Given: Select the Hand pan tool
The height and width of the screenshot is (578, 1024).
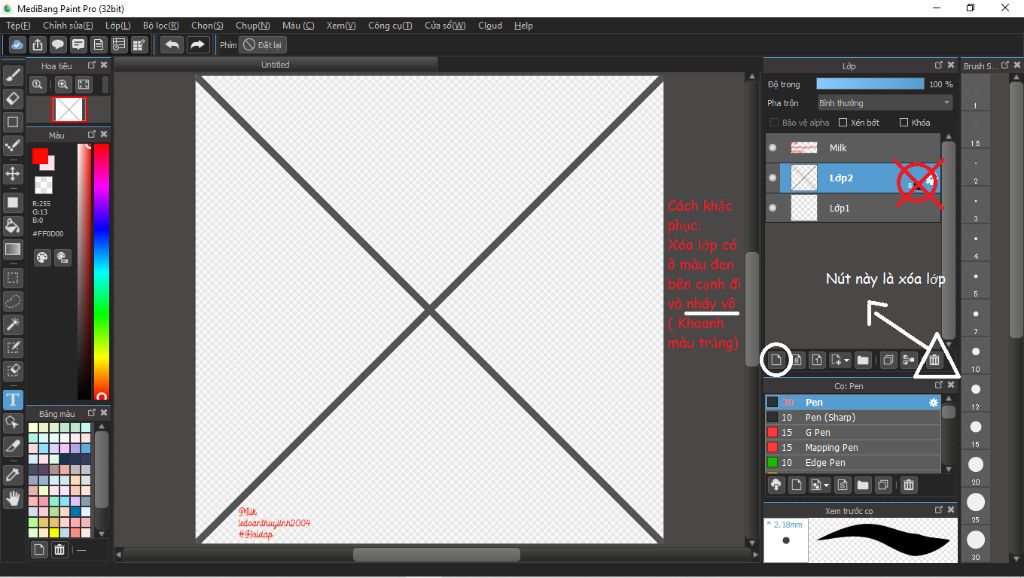Looking at the screenshot, I should click(12, 498).
